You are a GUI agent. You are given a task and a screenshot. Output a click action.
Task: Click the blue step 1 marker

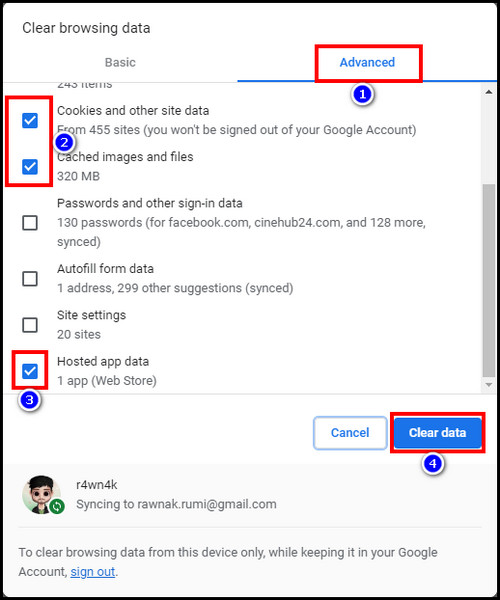[x=362, y=94]
